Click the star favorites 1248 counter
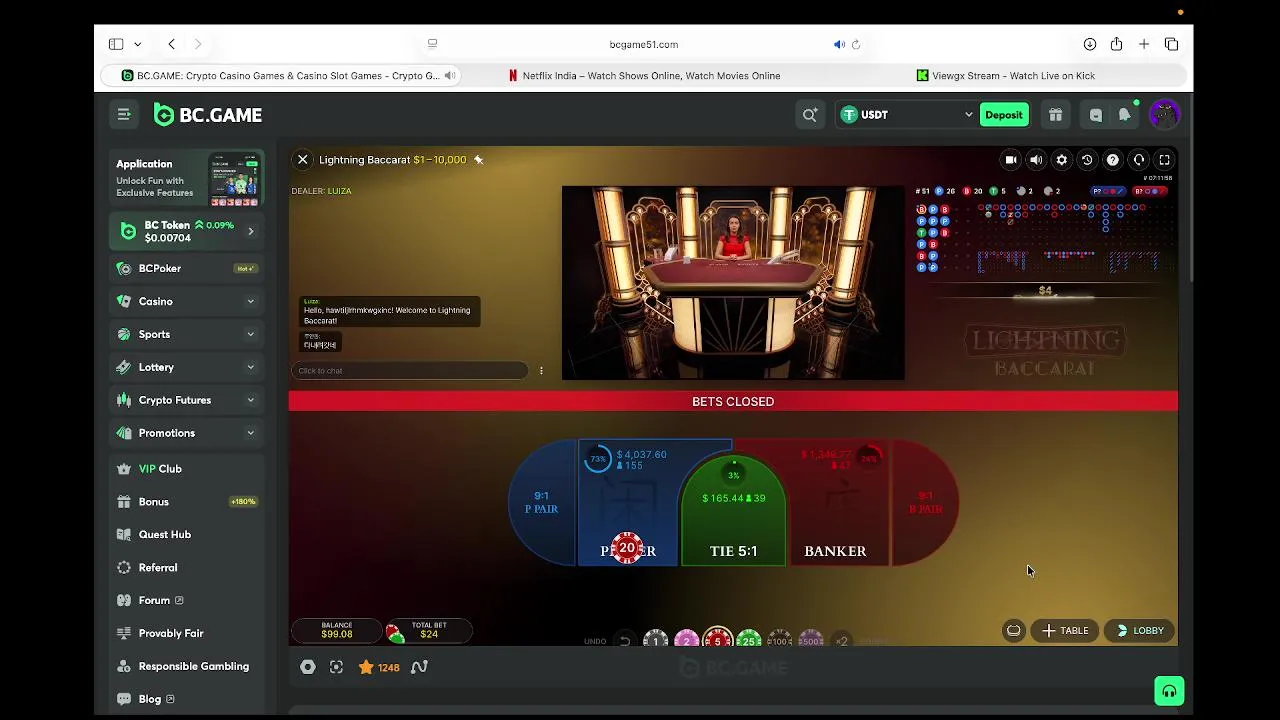Image resolution: width=1280 pixels, height=720 pixels. [x=379, y=667]
